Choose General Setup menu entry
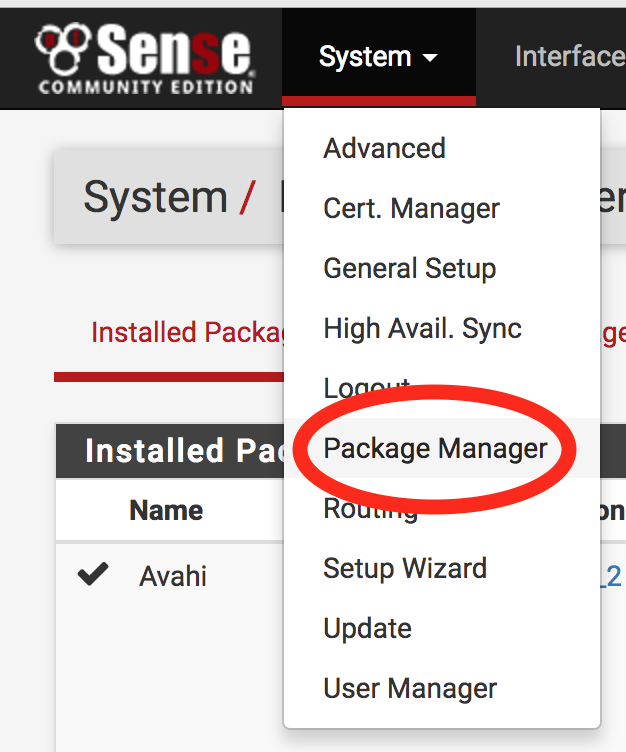Image resolution: width=626 pixels, height=752 pixels. [409, 269]
